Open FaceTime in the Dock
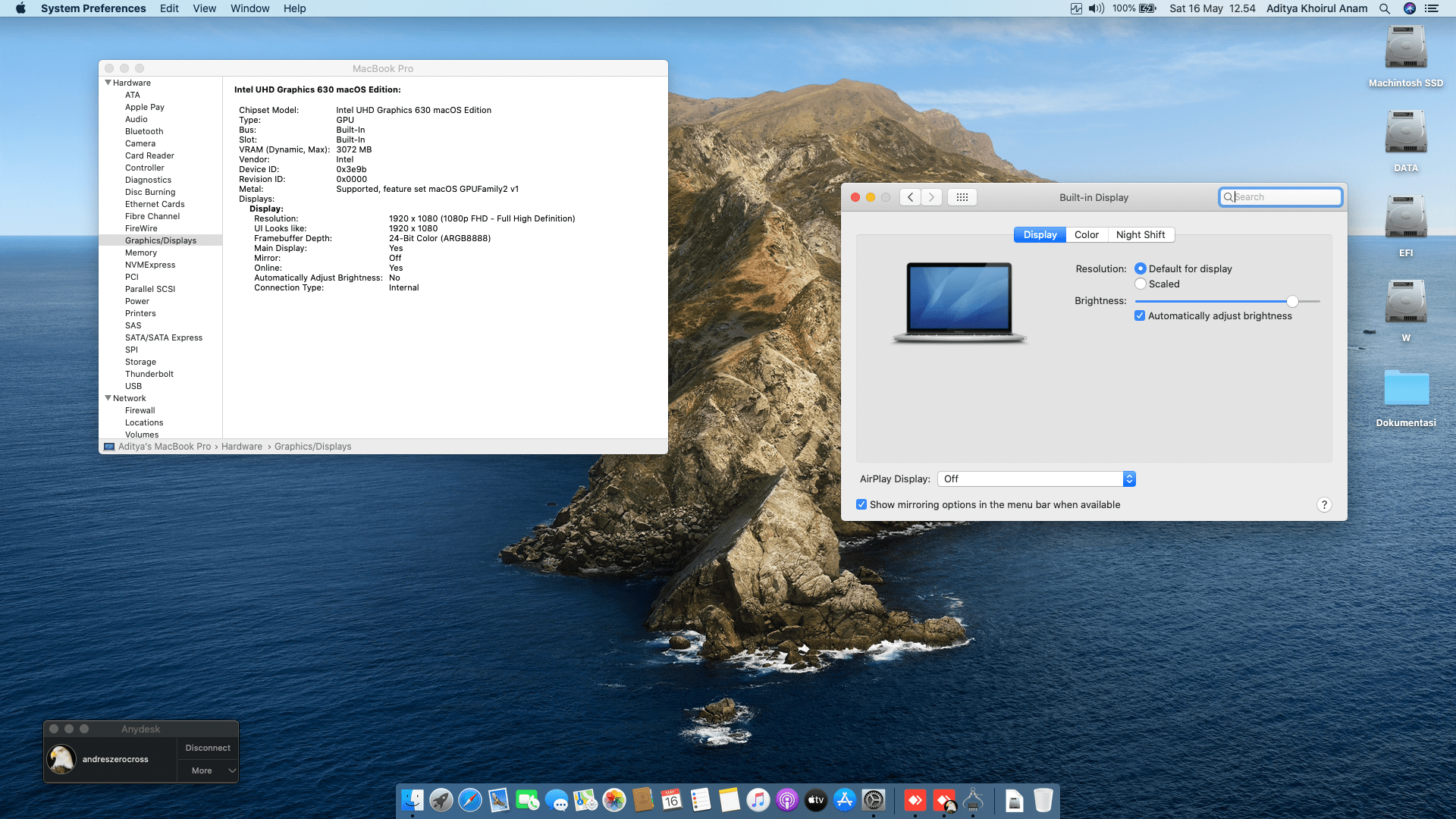 528,800
